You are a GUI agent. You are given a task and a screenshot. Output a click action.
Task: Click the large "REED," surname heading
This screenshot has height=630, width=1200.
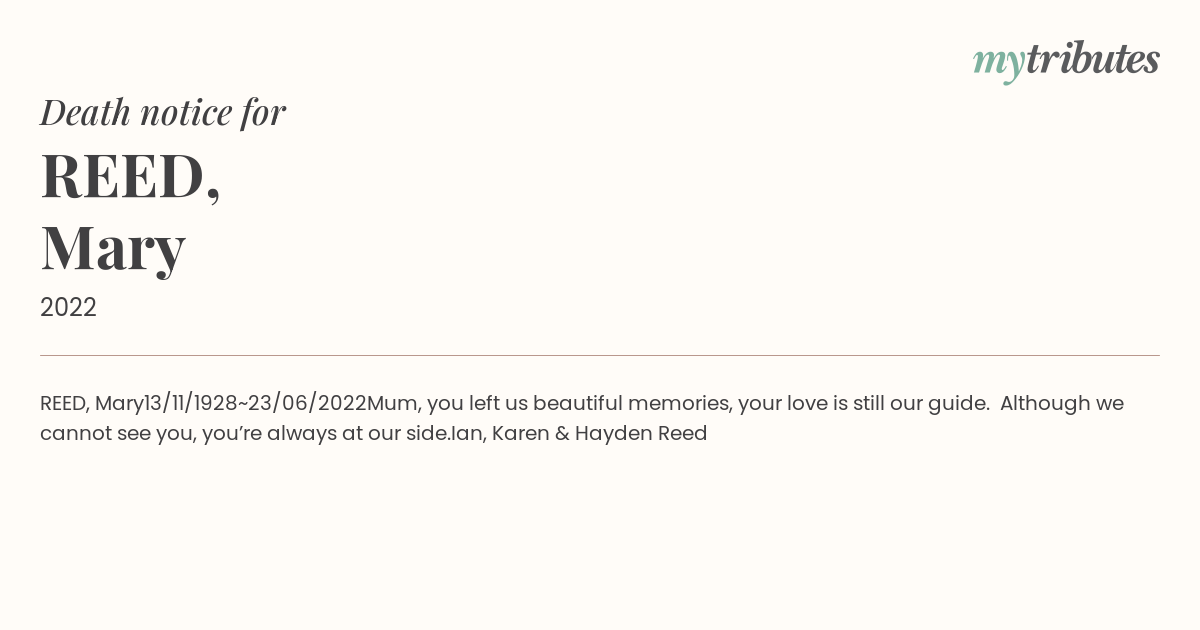tap(130, 177)
